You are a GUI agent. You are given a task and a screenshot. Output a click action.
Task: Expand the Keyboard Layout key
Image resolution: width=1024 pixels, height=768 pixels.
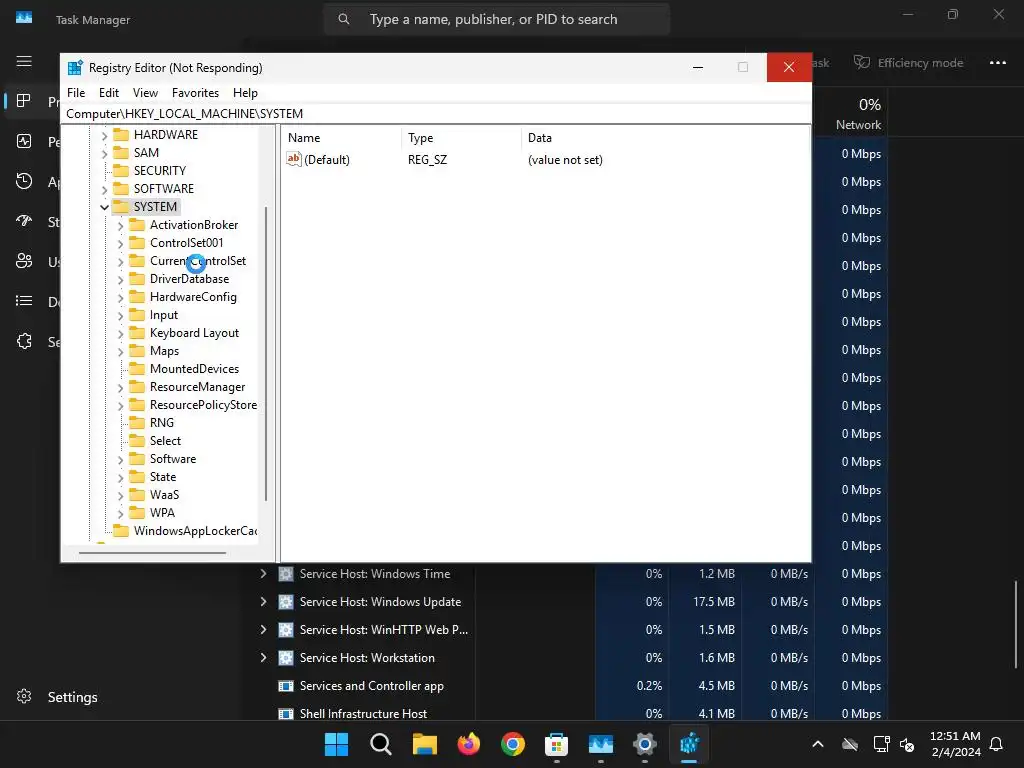coord(120,334)
